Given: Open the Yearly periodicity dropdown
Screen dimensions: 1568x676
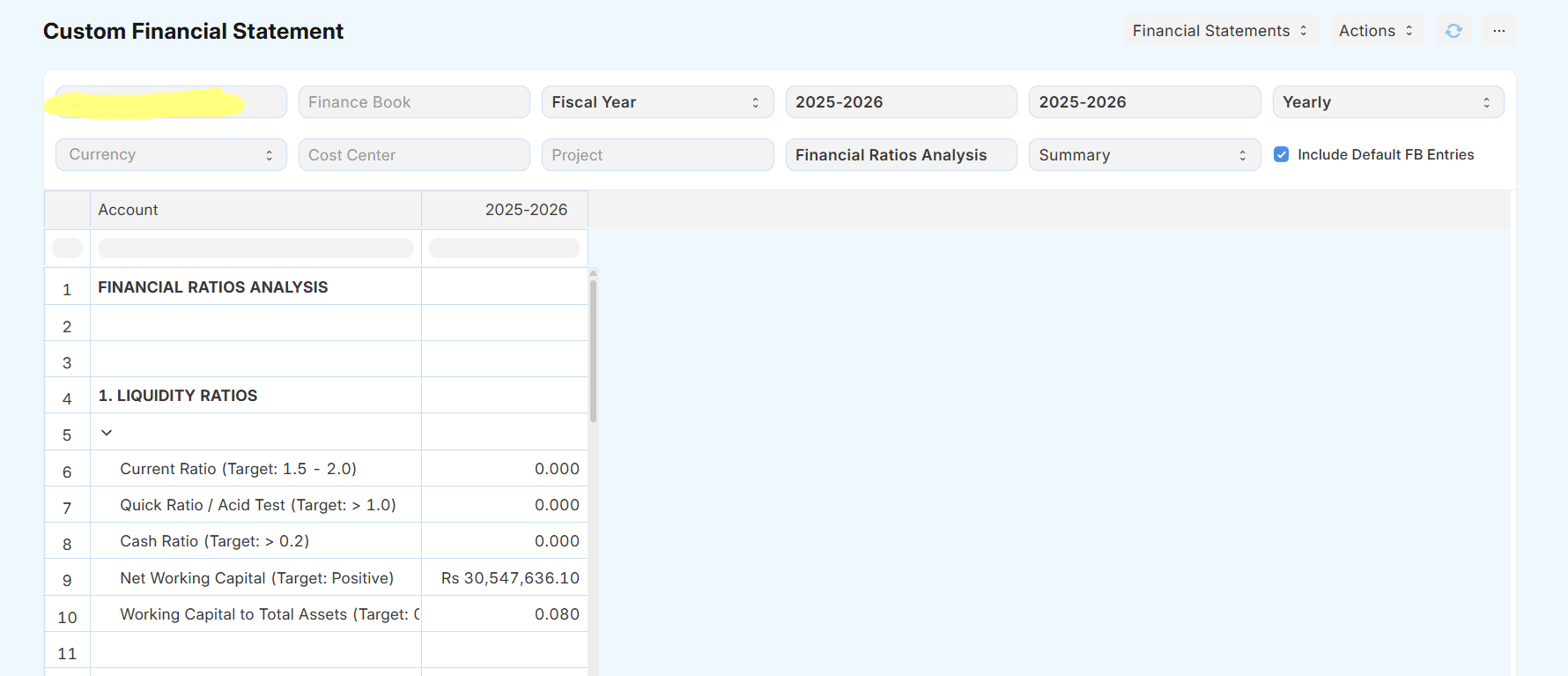Looking at the screenshot, I should [x=1387, y=102].
